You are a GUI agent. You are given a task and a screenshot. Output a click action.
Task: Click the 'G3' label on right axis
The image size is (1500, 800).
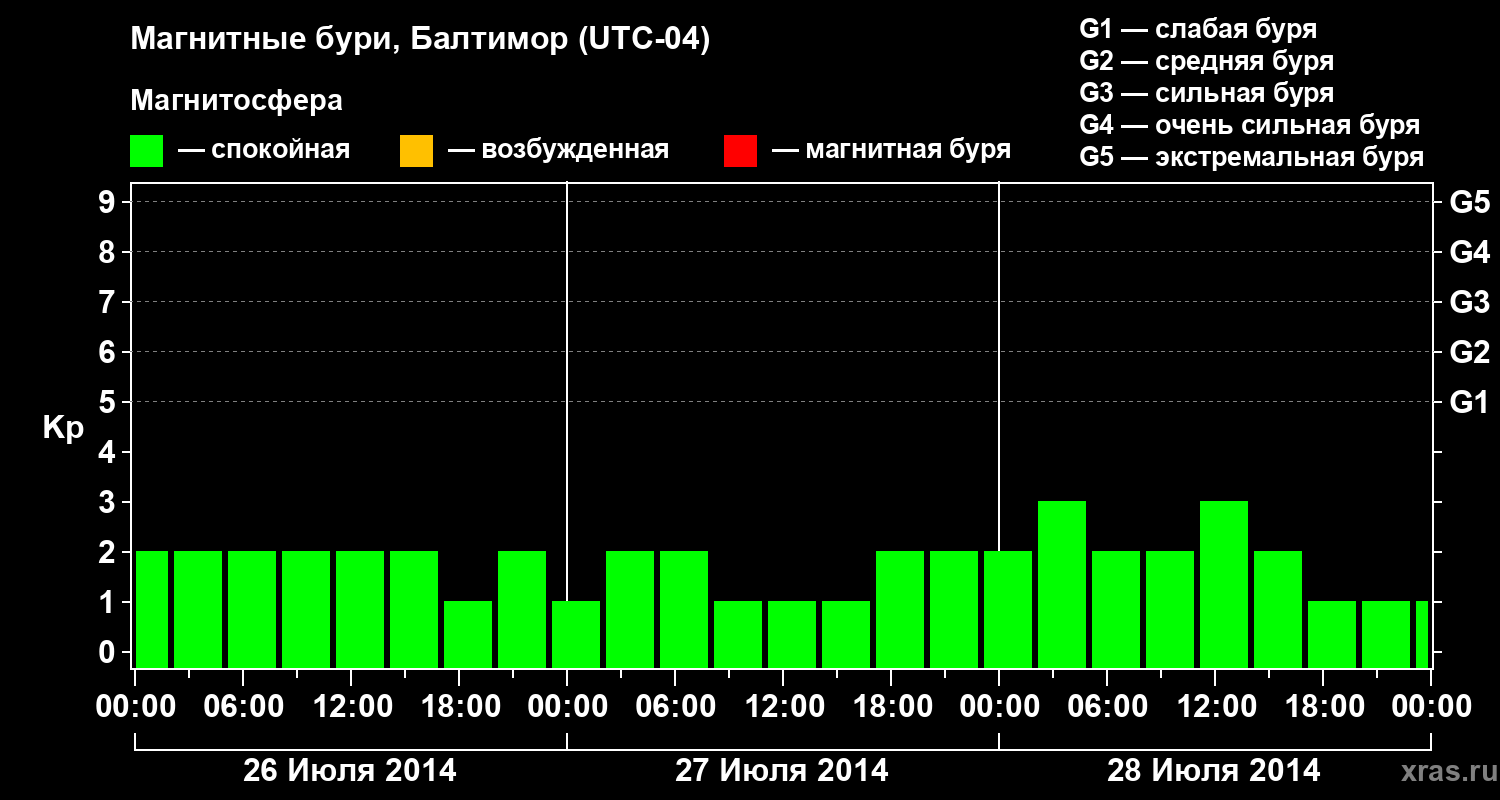pos(1469,302)
